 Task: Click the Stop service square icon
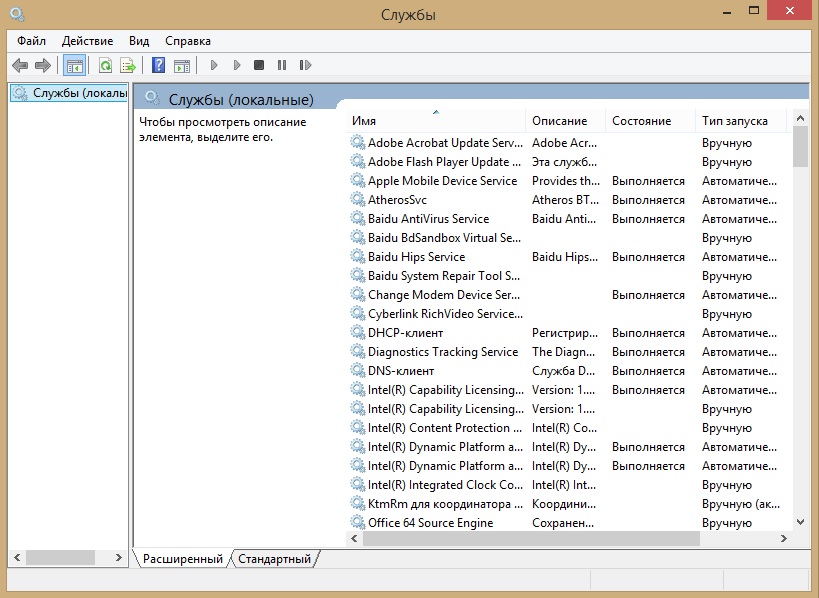pos(259,65)
